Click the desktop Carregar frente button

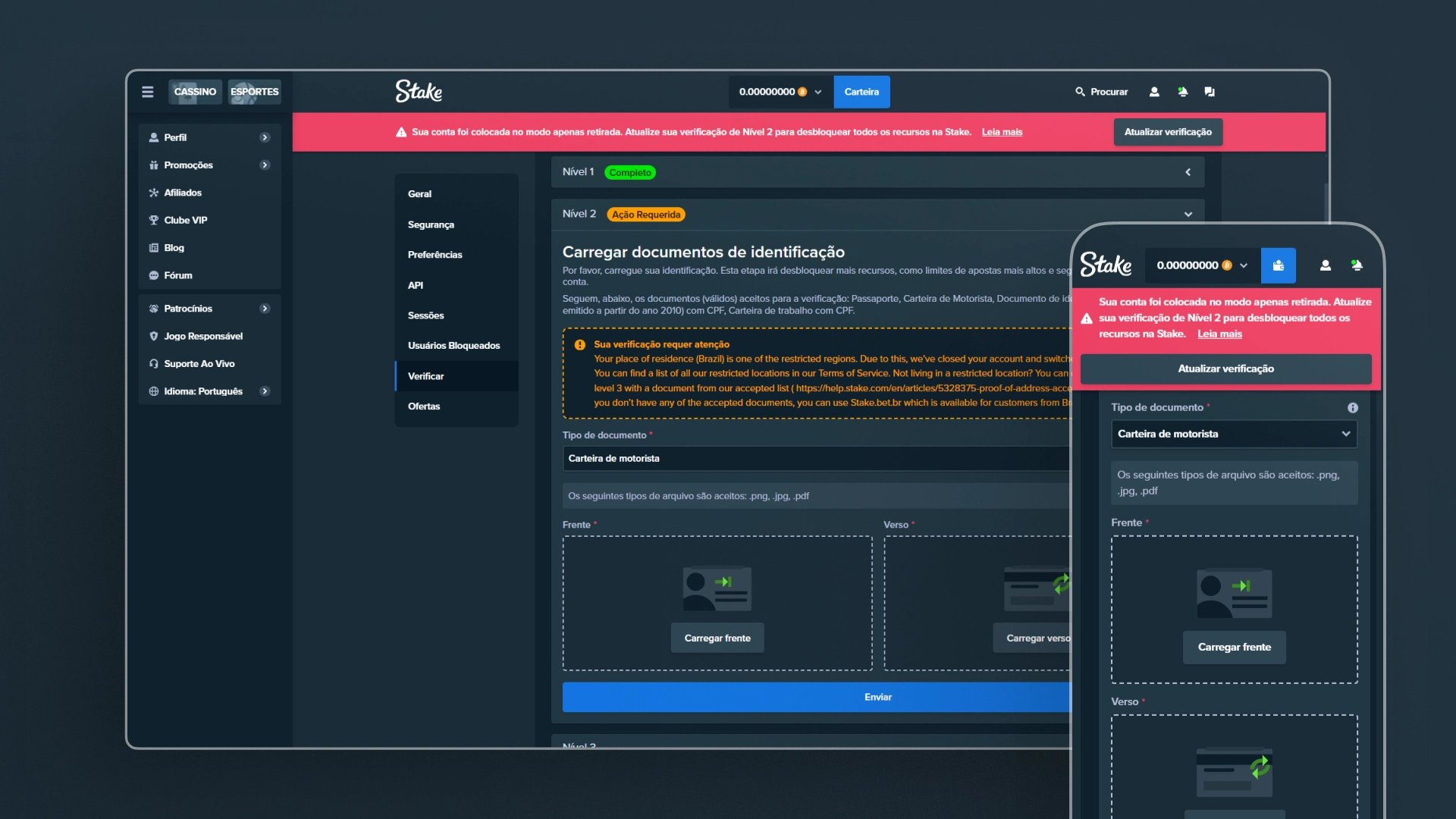717,638
